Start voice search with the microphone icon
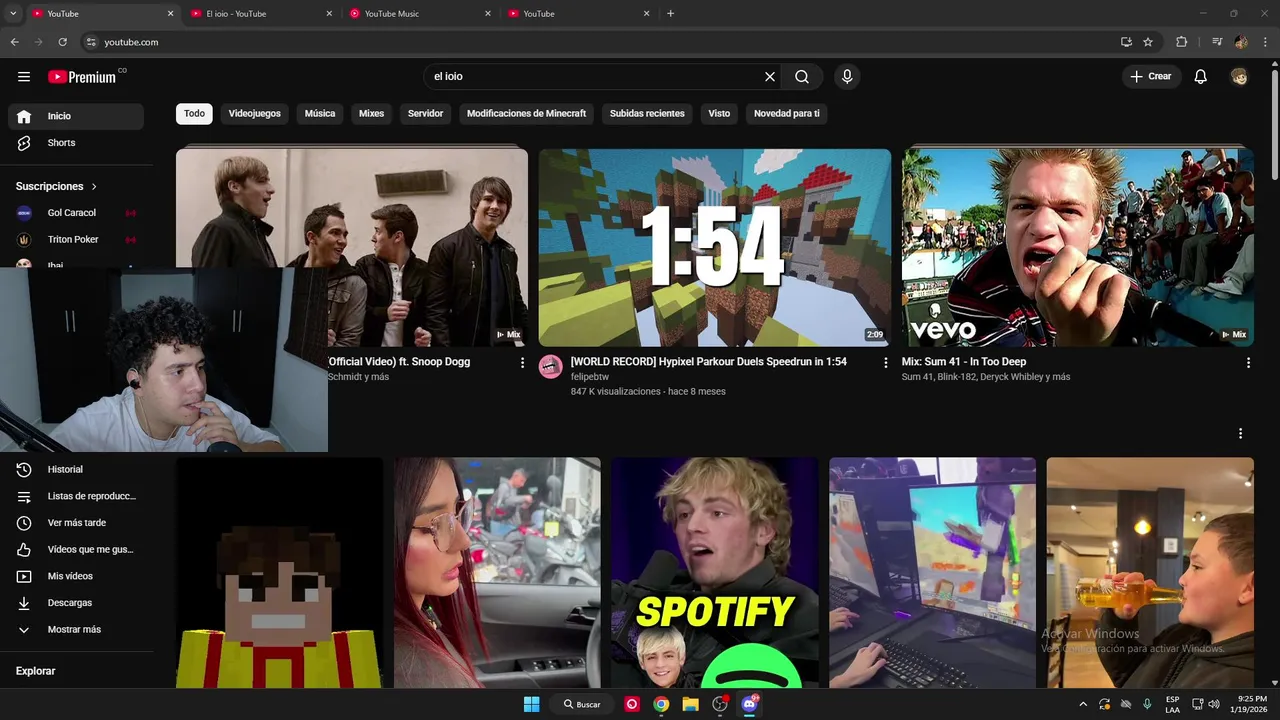The image size is (1280, 720). click(847, 77)
